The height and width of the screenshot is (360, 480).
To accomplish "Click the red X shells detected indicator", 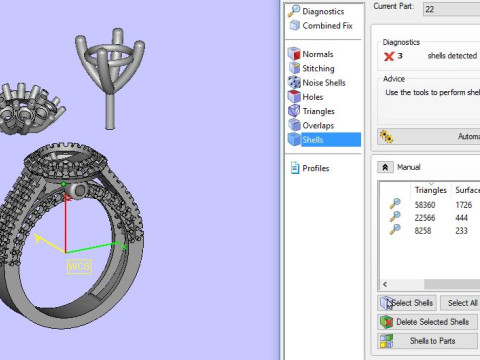I will coord(389,56).
